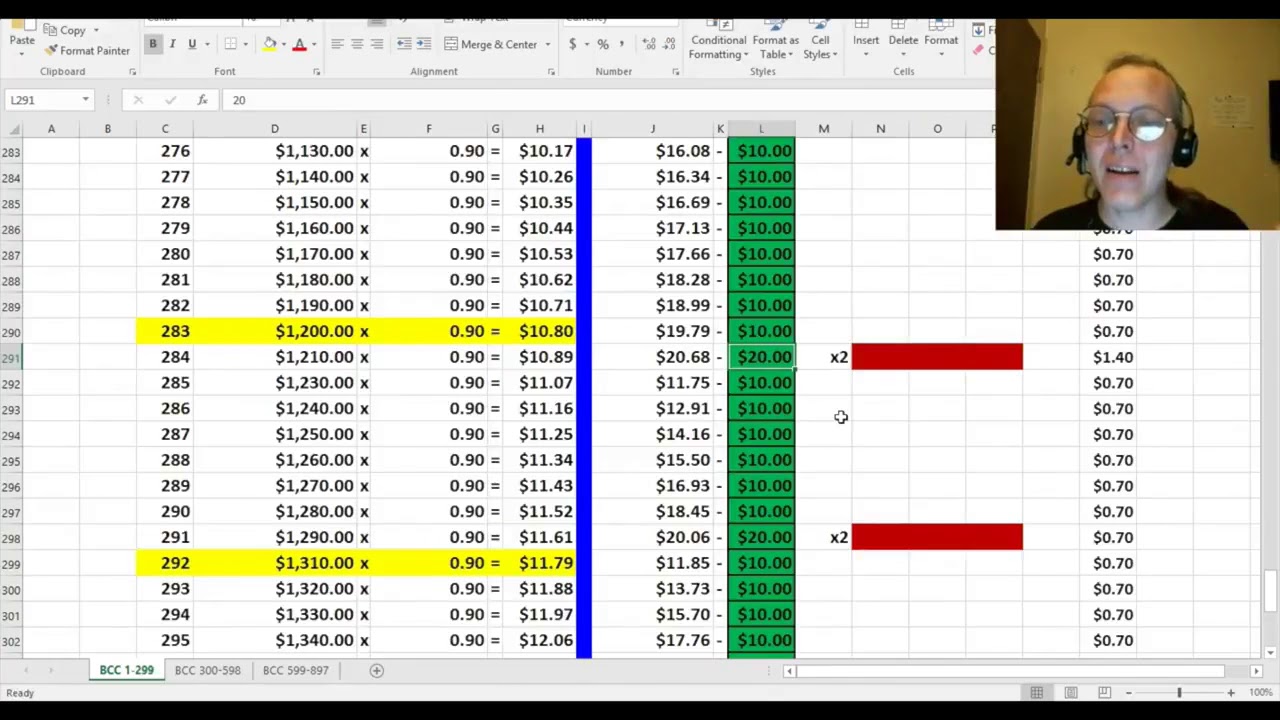Click Paste button
Image resolution: width=1280 pixels, height=720 pixels.
[21, 36]
